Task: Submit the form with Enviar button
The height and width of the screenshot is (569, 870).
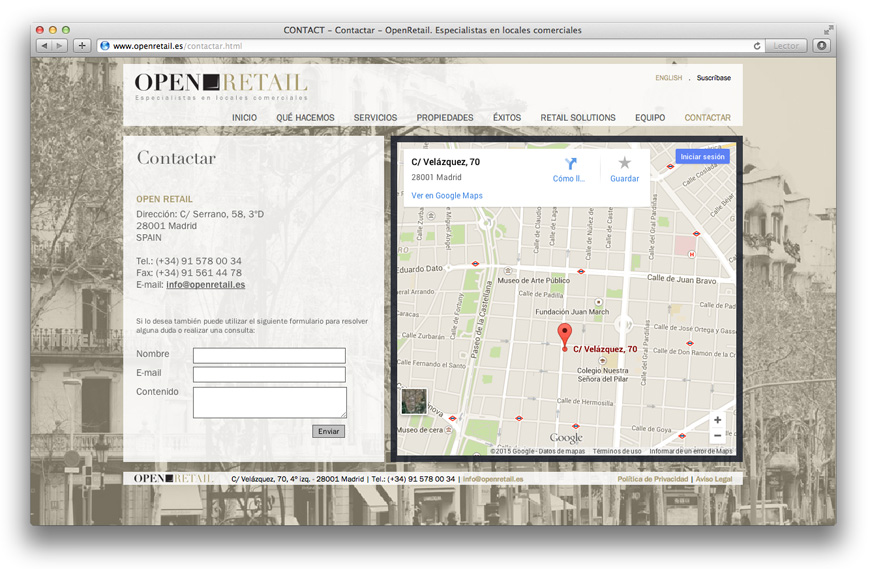Action: point(328,431)
